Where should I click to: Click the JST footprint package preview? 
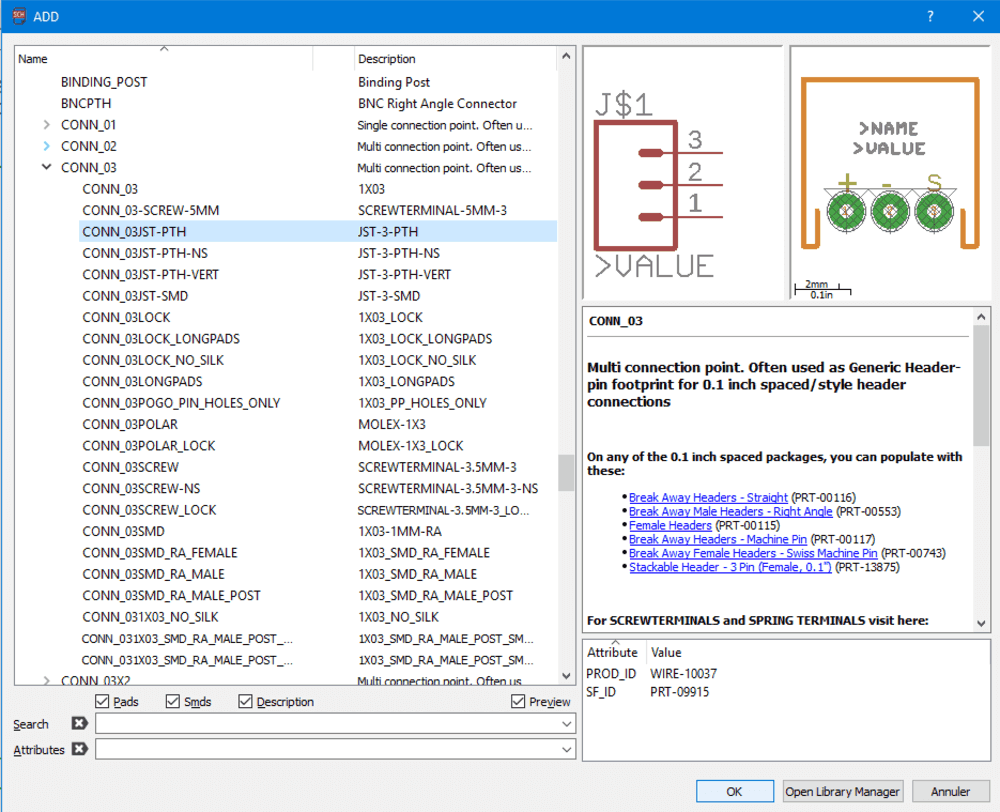890,172
